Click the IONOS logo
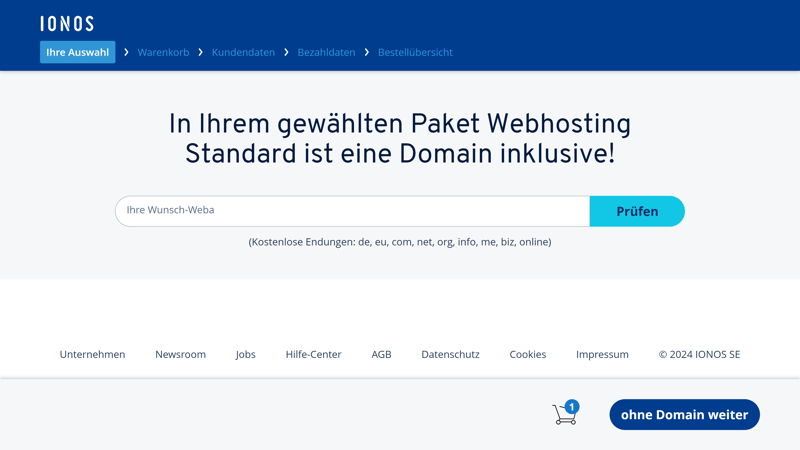This screenshot has height=450, width=800. (67, 23)
